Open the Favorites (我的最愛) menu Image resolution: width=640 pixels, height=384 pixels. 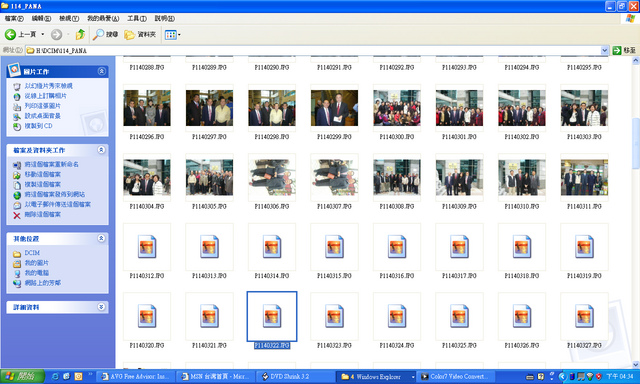(103, 18)
